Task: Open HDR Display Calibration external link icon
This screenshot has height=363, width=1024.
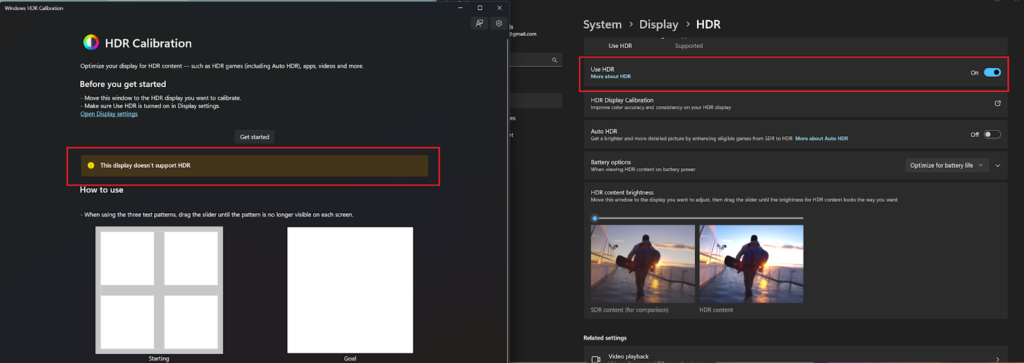Action: coord(997,103)
